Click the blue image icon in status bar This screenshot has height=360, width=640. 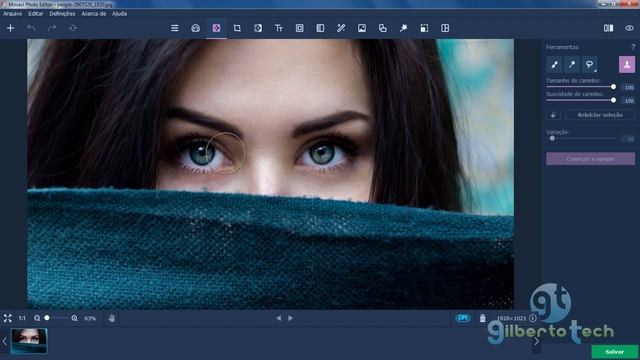(x=463, y=318)
